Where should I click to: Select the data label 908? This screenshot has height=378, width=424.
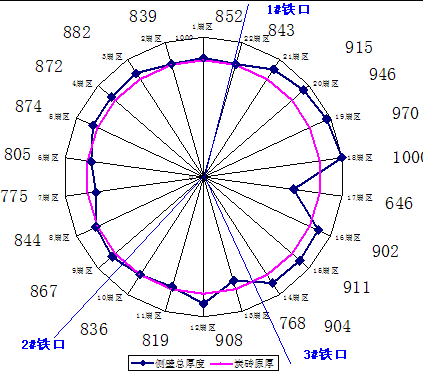229,340
